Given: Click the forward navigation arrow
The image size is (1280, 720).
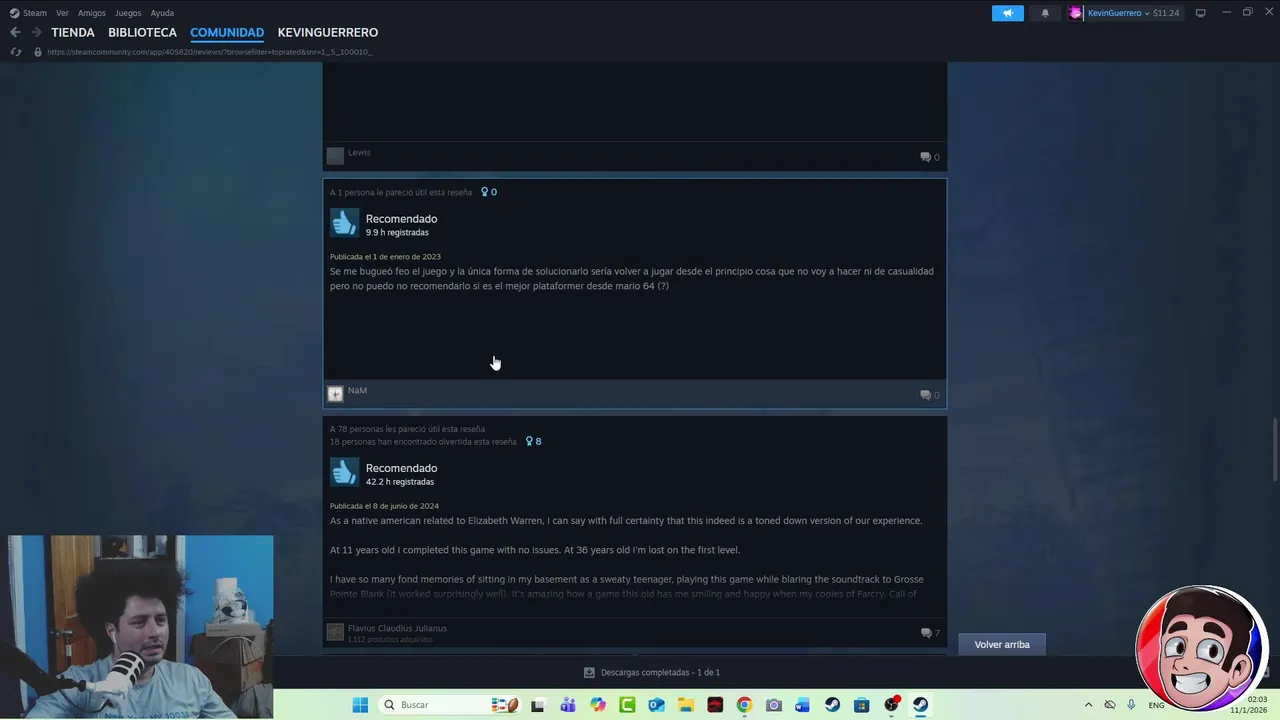Looking at the screenshot, I should click(x=37, y=32).
